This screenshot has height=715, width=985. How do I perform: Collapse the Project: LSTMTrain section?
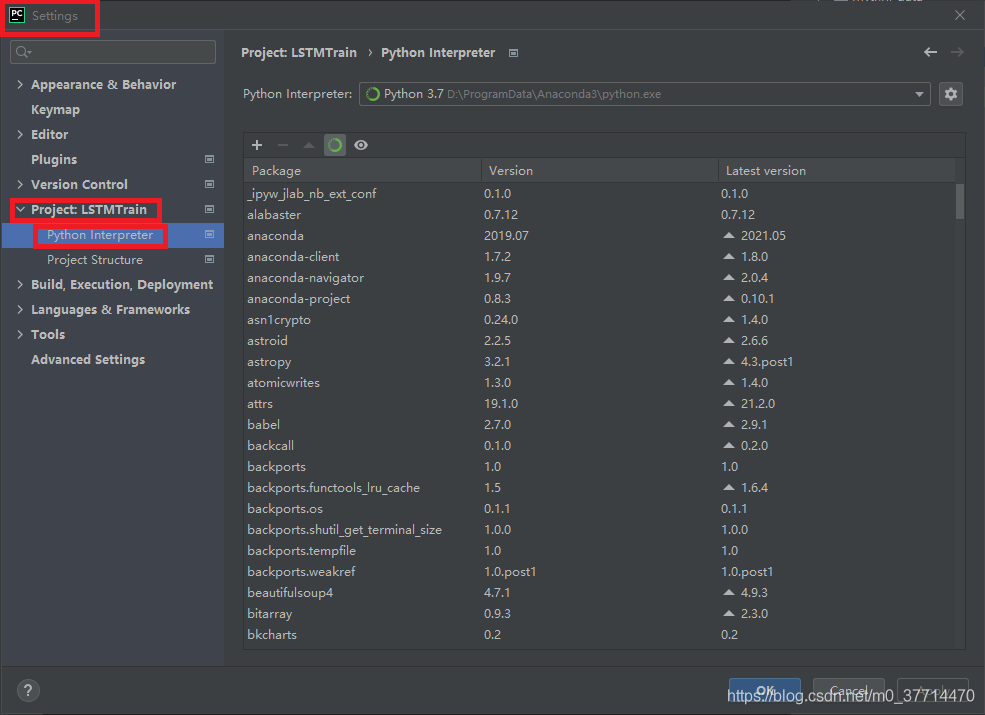click(20, 210)
